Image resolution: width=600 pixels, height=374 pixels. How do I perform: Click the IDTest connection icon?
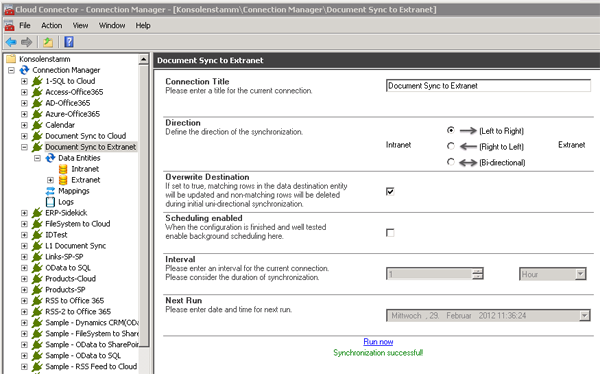pyautogui.click(x=37, y=235)
